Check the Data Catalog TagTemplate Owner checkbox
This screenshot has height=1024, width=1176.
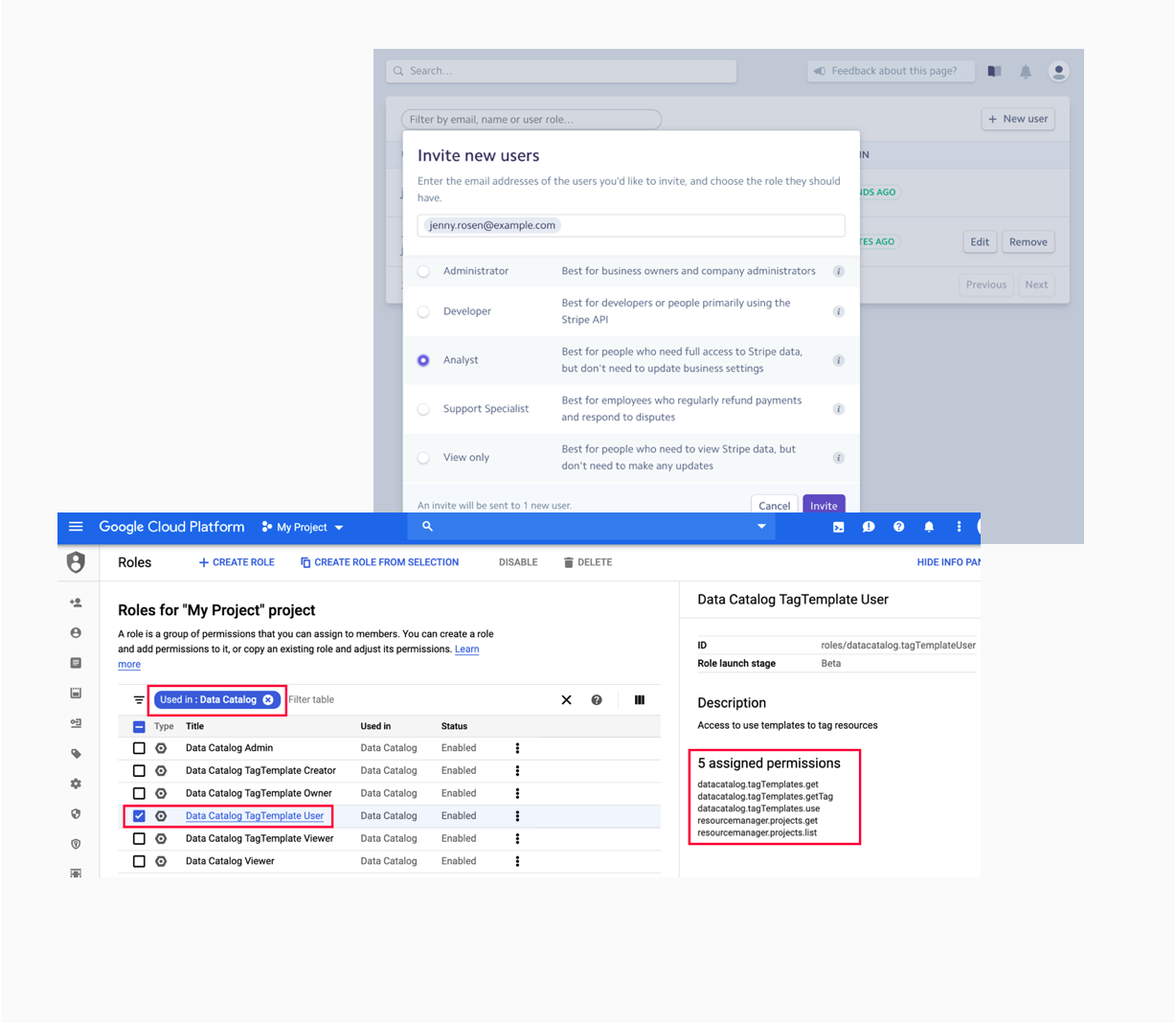click(x=139, y=793)
